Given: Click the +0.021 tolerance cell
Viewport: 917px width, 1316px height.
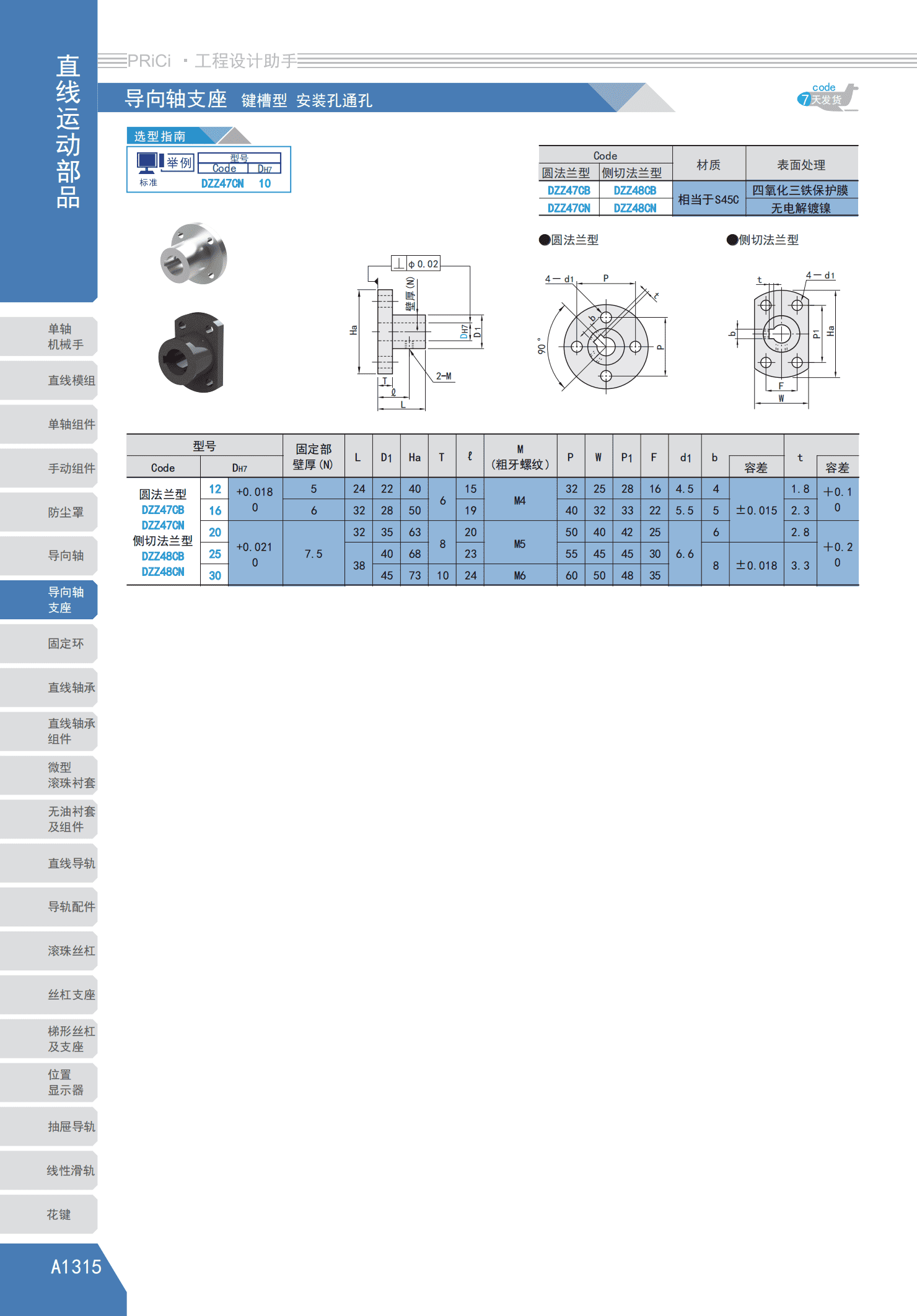Looking at the screenshot, I should click(255, 554).
